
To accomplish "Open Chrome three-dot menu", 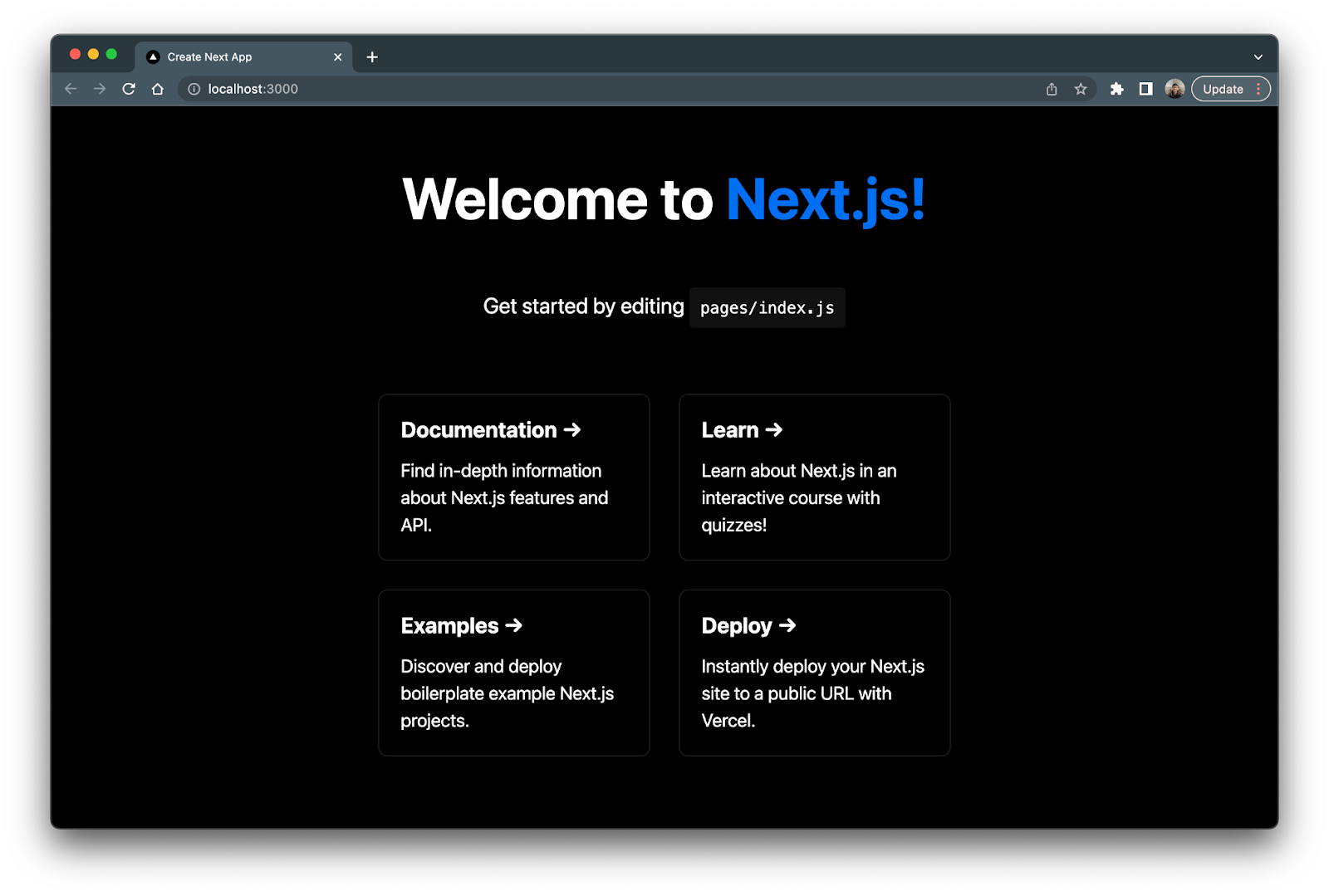I will [1258, 89].
